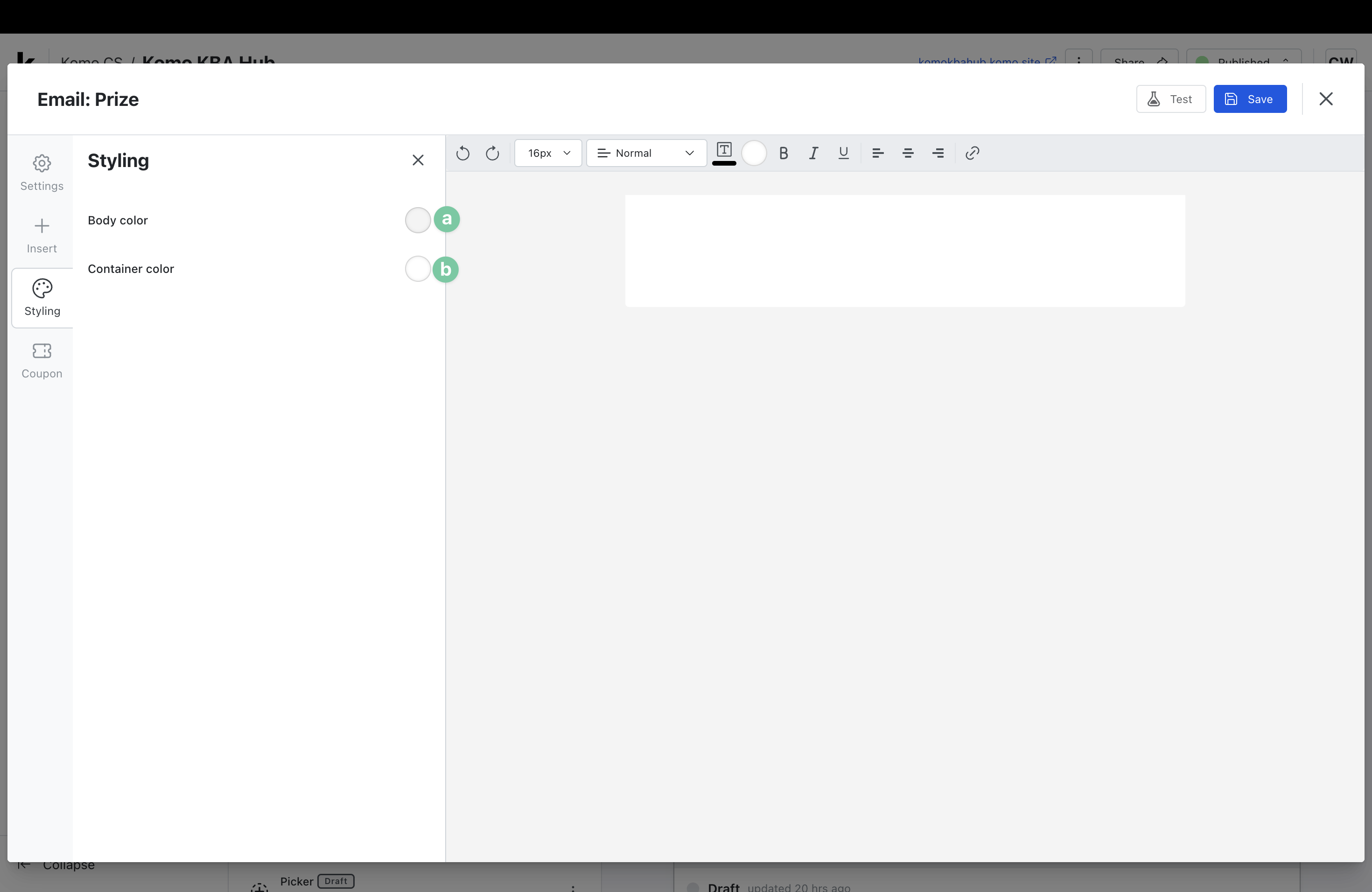
Task: Click the redo arrow icon
Action: tap(492, 153)
